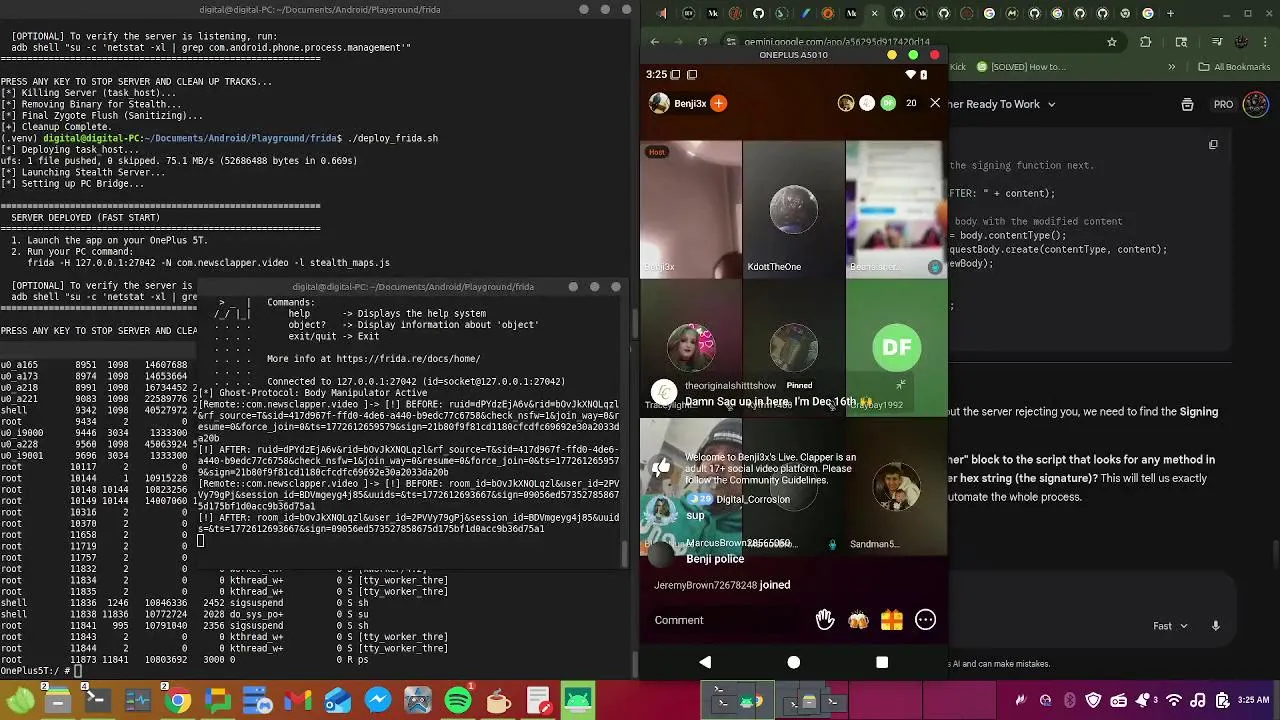The width and height of the screenshot is (1280, 720).
Task: Click the PRO badge in Gemini
Action: pyautogui.click(x=1223, y=104)
